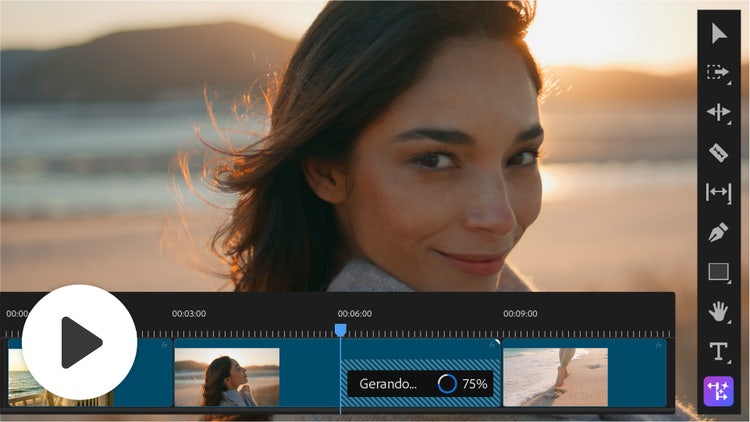The image size is (750, 422).
Task: Click the 00:09:00 timecode label
Action: click(x=520, y=314)
